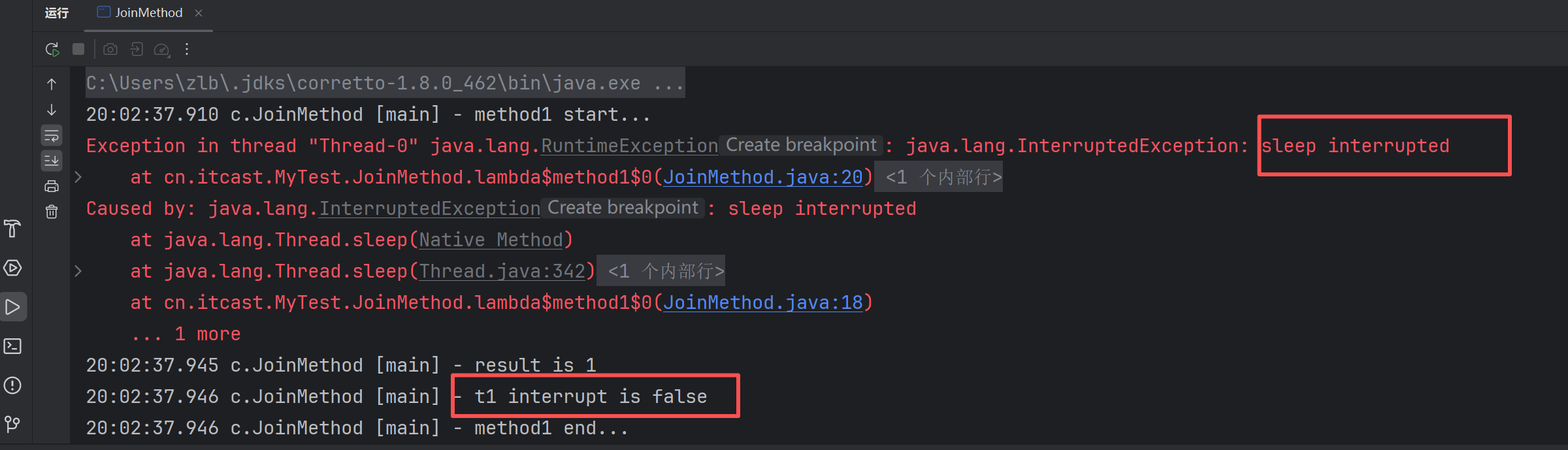Jump up the stack trace
Viewport: 1568px width, 450px height.
pyautogui.click(x=52, y=84)
